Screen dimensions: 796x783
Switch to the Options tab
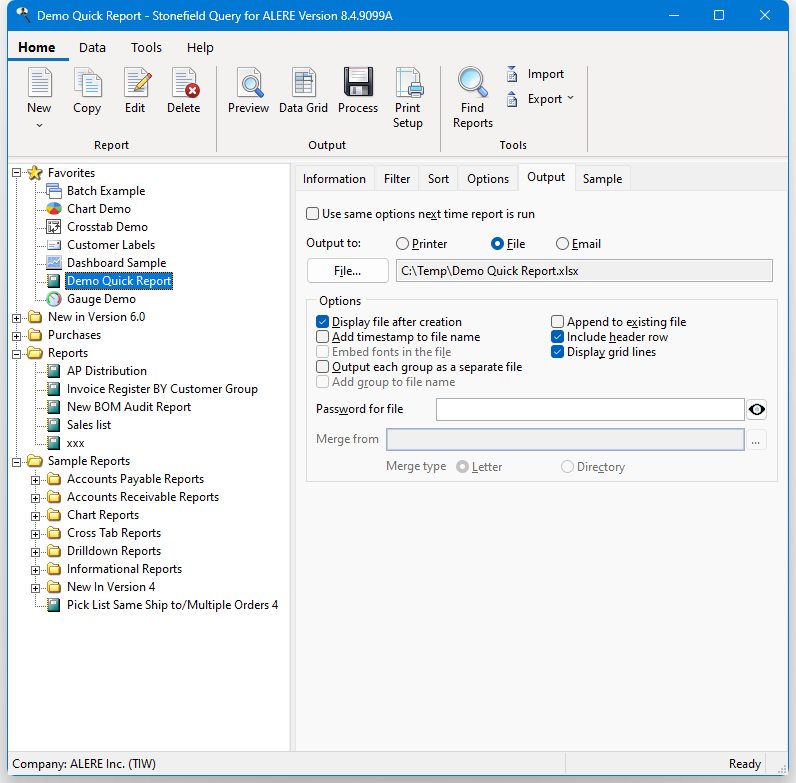click(488, 179)
